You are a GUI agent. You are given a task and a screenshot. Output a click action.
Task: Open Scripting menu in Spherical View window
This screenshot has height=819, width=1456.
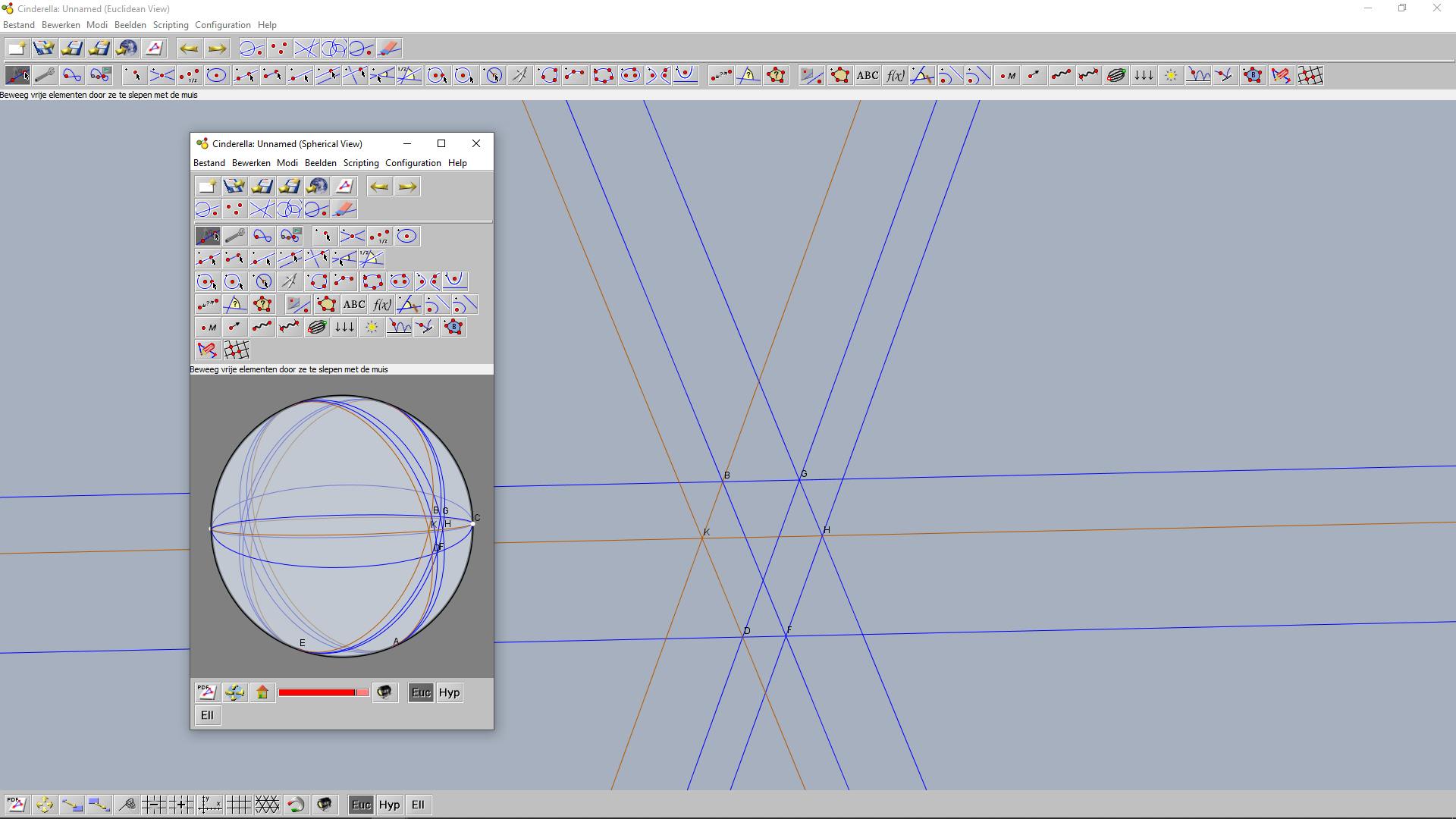(360, 163)
